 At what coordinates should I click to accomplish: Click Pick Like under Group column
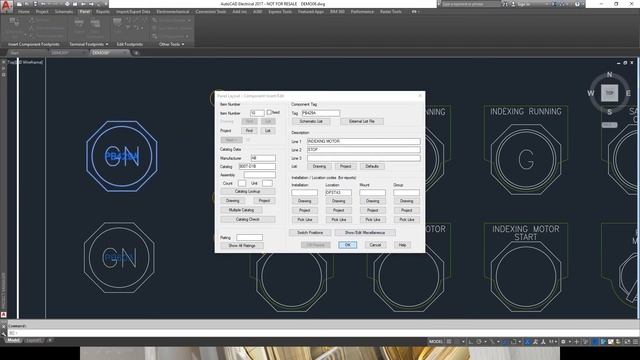click(x=407, y=220)
